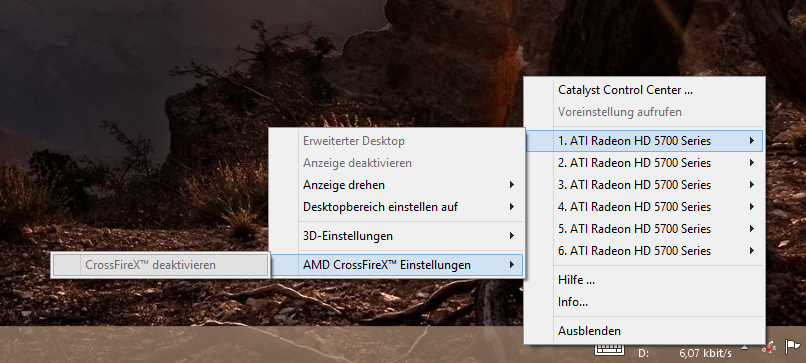Click CrossFireX deaktivieren option
The height and width of the screenshot is (363, 806).
click(160, 265)
